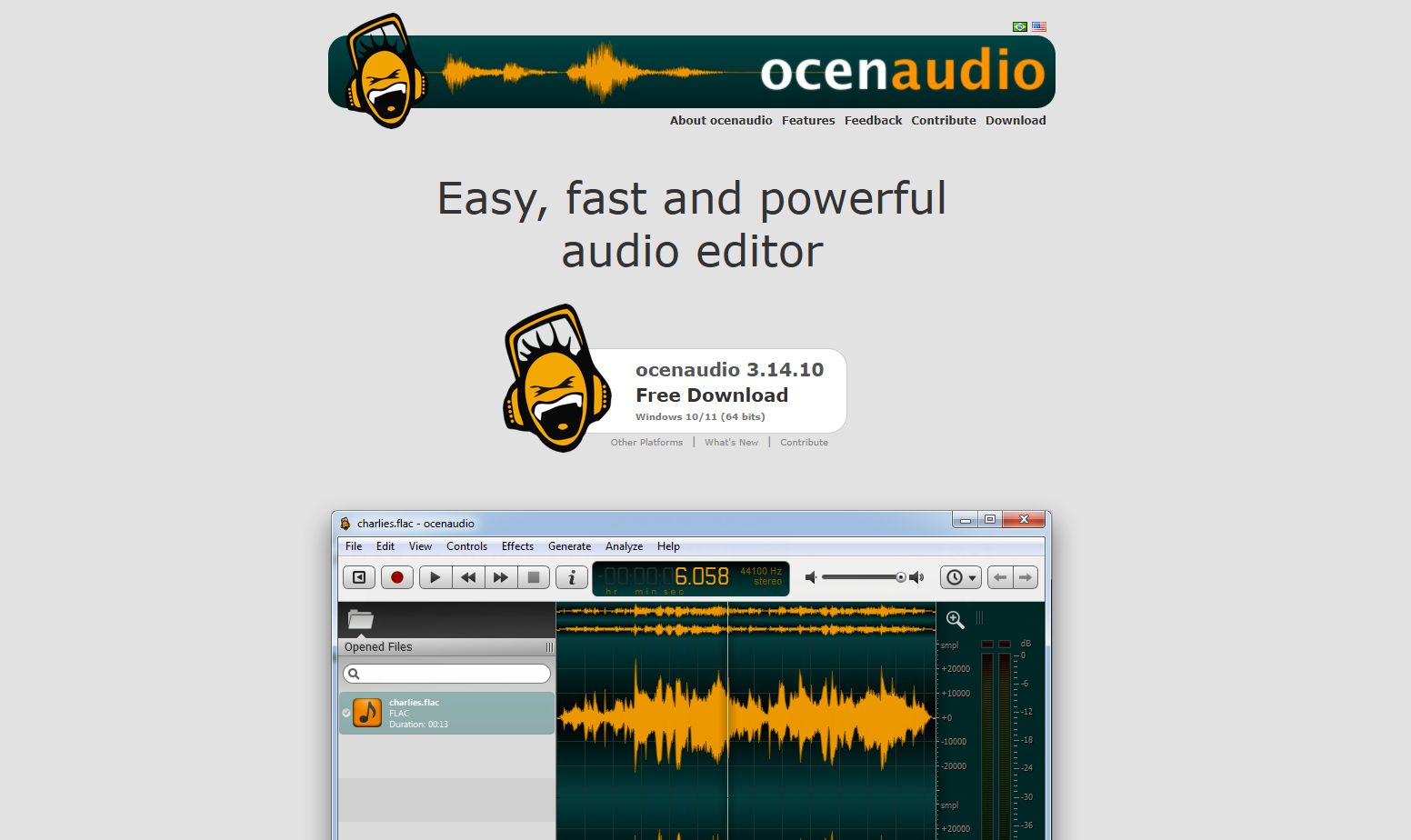Screen dimensions: 1411x840
Task: Click the Opened Files panel grip handle
Action: pos(549,647)
